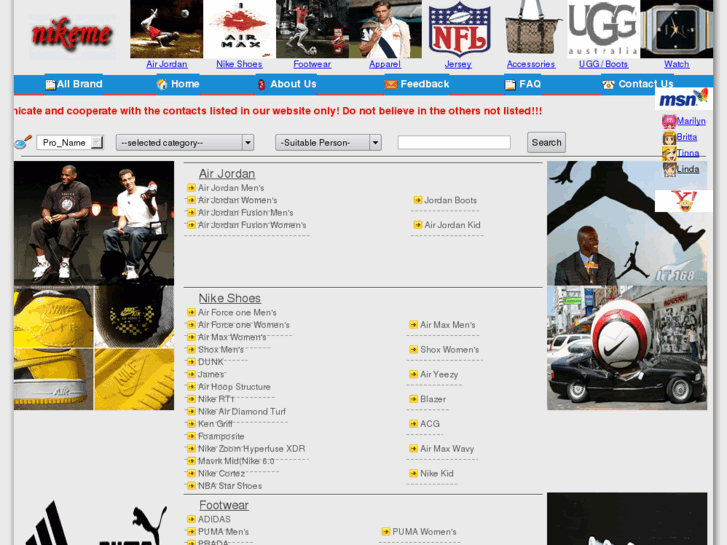Open the Apparel header link
Screen dimensions: 727x545
[x=385, y=64]
